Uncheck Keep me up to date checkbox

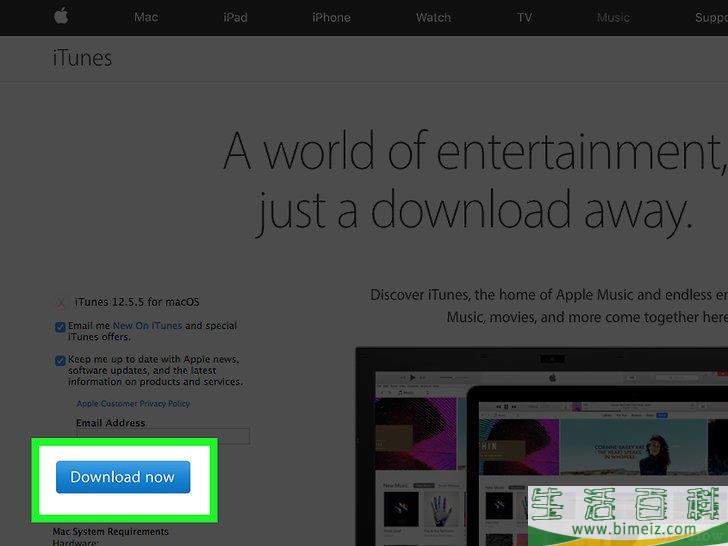pos(60,360)
